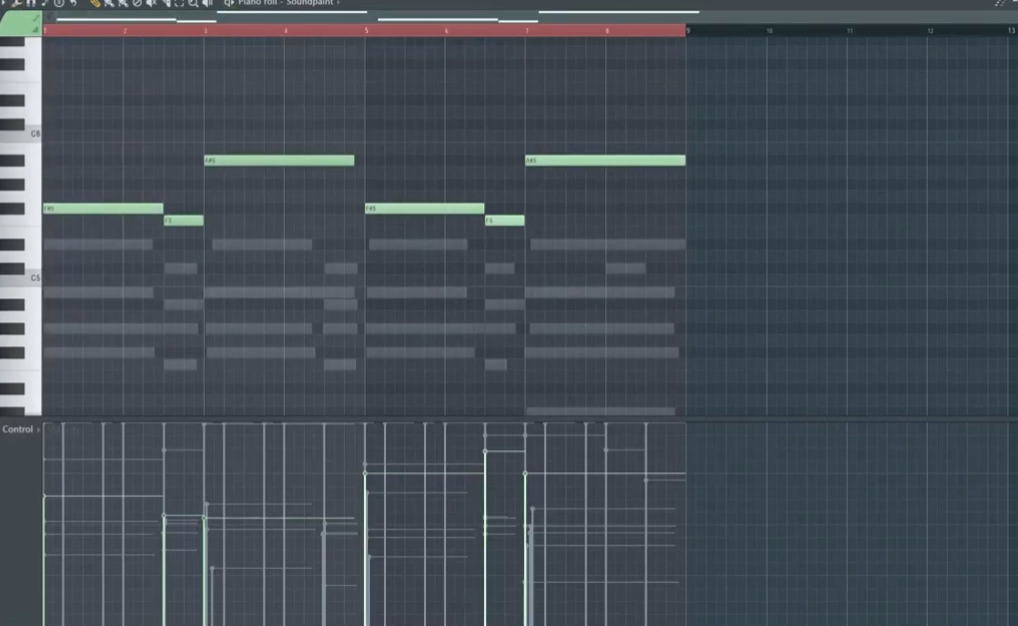Open the piano roll tools wrench menu
This screenshot has height=626, width=1018.
(x=16, y=3)
